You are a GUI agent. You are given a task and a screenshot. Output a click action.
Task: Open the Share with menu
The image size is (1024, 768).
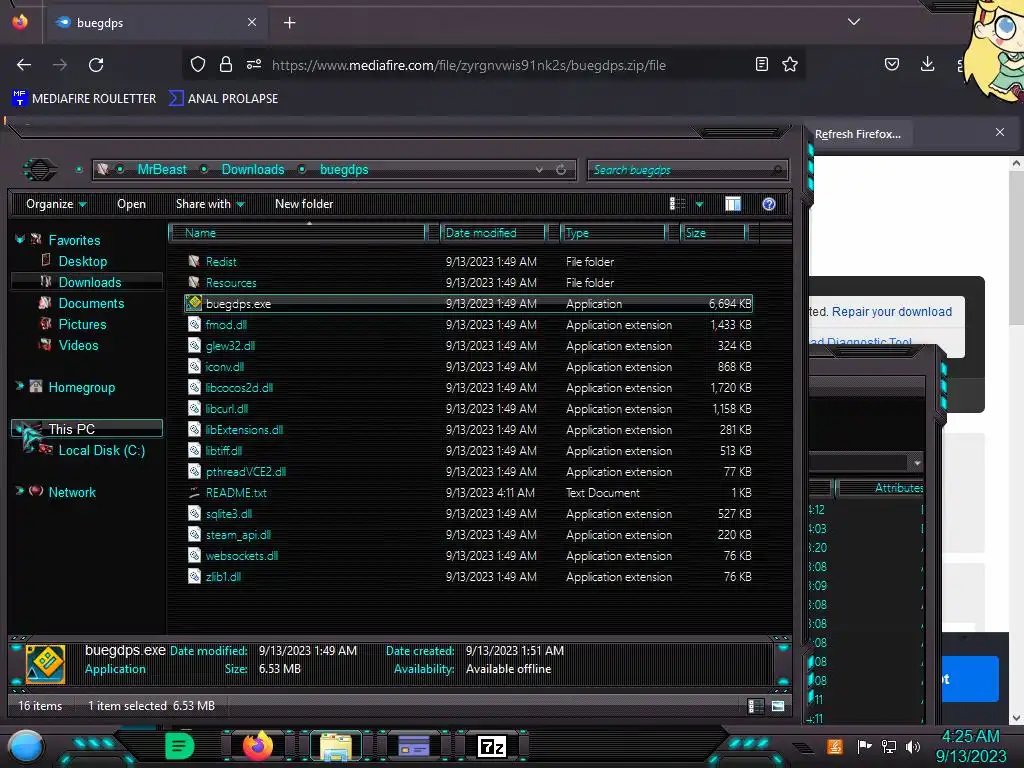[x=210, y=204]
